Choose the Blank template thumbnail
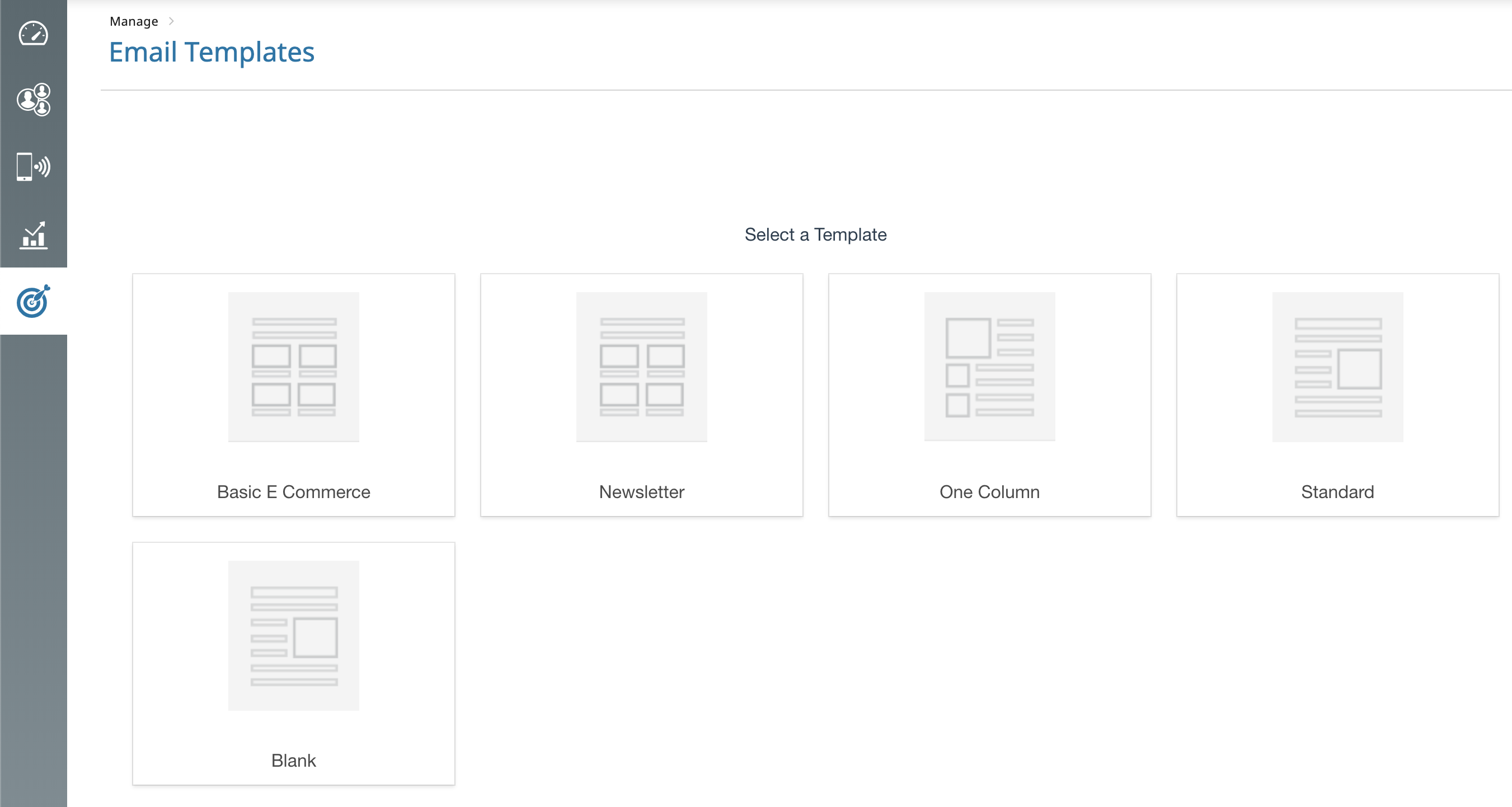The image size is (1512, 807). pyautogui.click(x=293, y=636)
